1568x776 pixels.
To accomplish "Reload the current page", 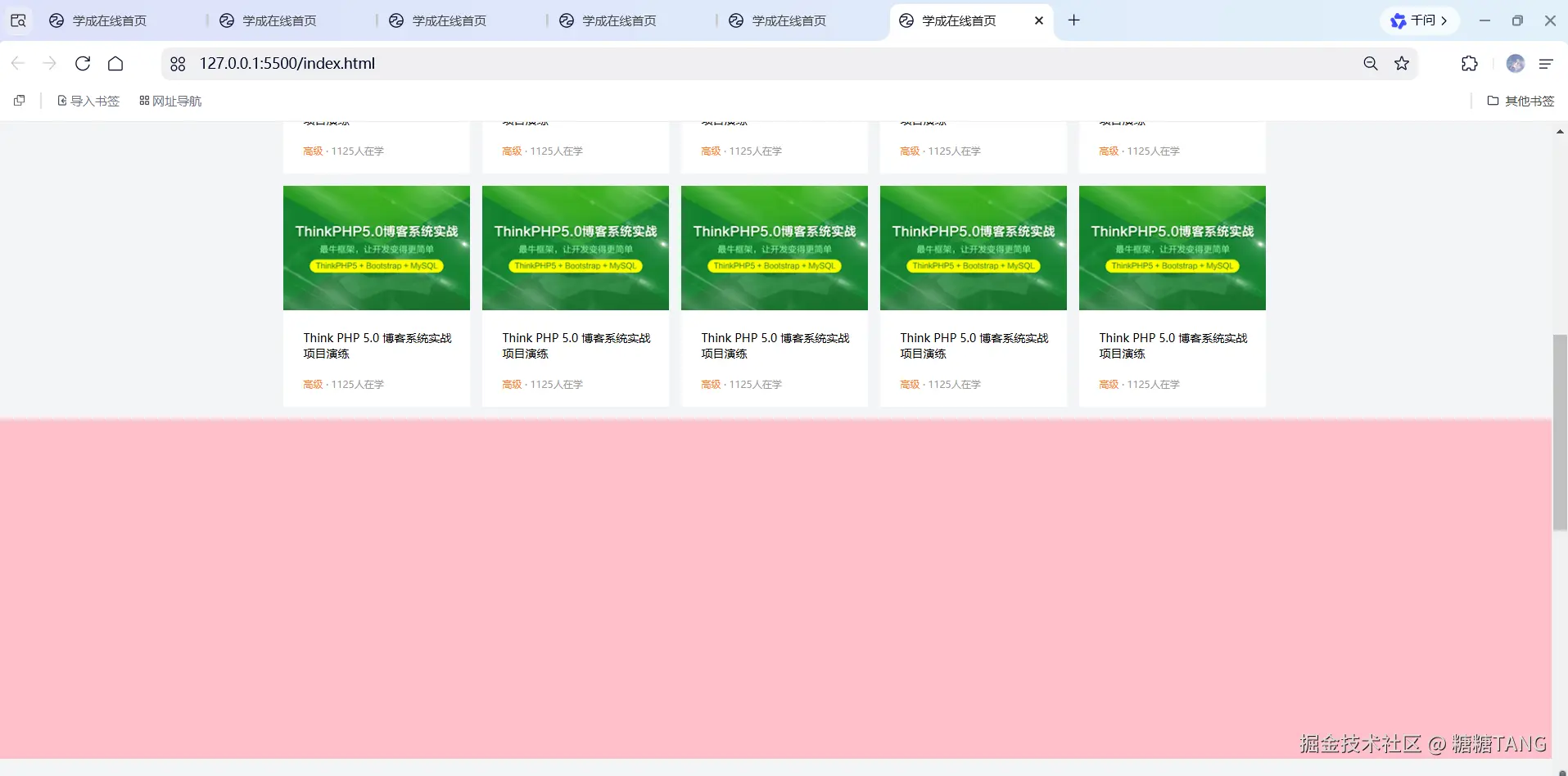I will coord(83,63).
